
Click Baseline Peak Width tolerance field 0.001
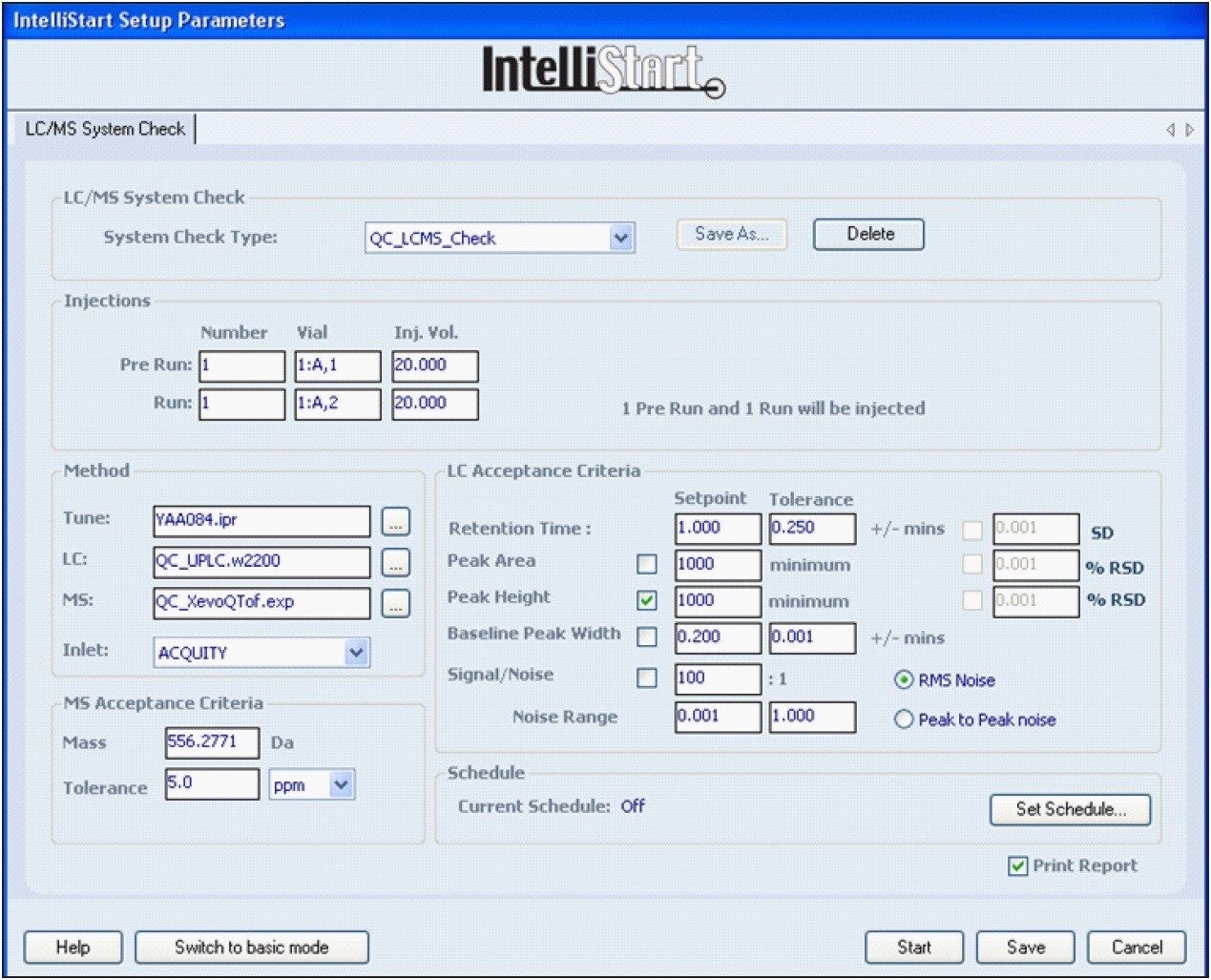click(813, 637)
